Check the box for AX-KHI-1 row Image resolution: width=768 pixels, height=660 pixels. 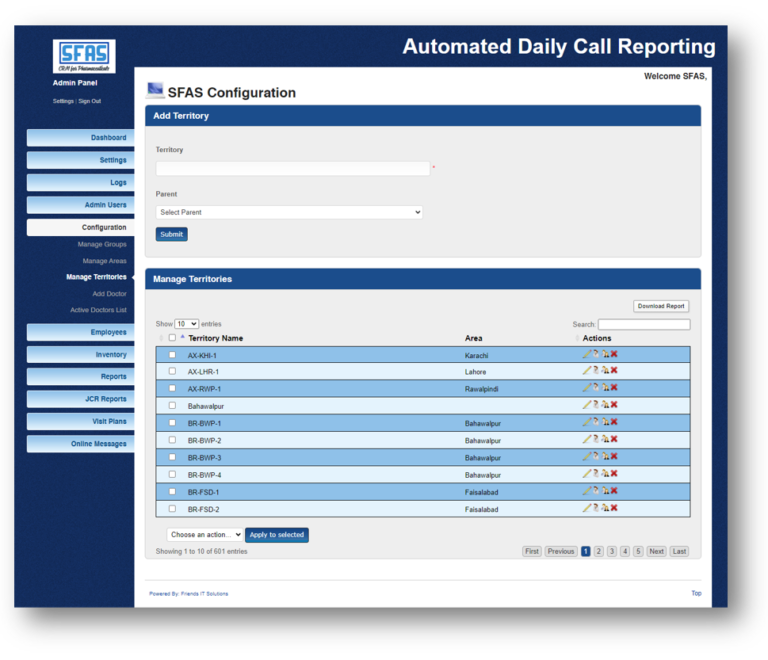click(x=172, y=355)
